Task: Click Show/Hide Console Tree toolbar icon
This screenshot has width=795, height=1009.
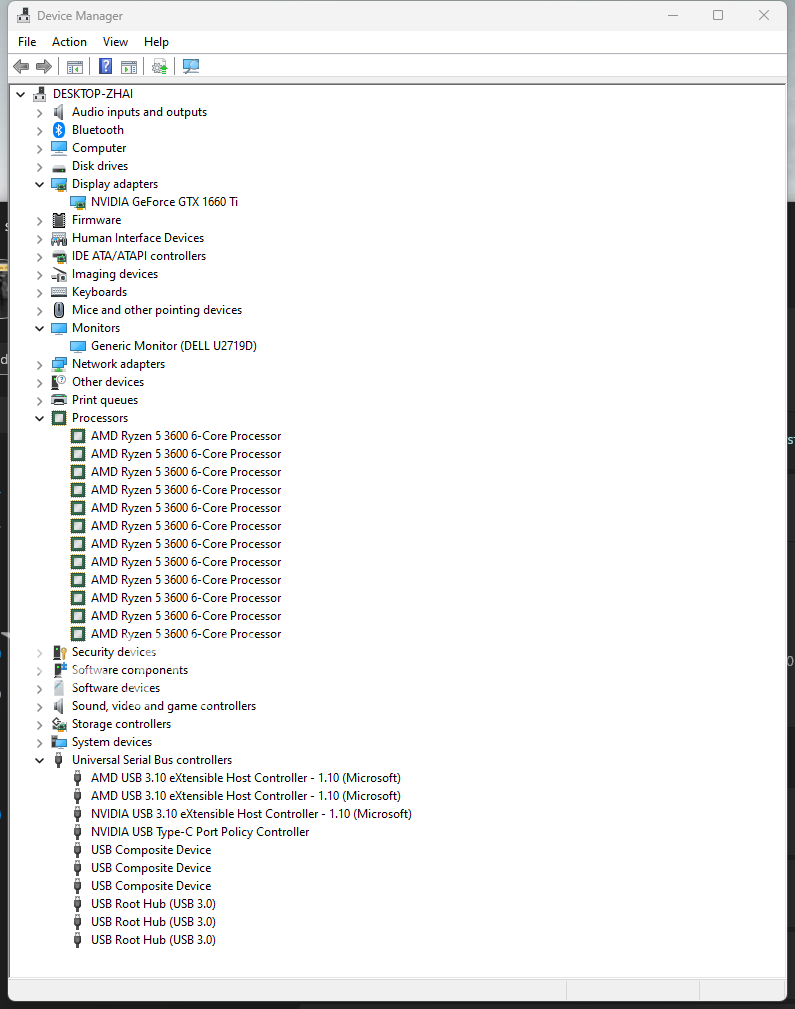Action: [x=74, y=67]
